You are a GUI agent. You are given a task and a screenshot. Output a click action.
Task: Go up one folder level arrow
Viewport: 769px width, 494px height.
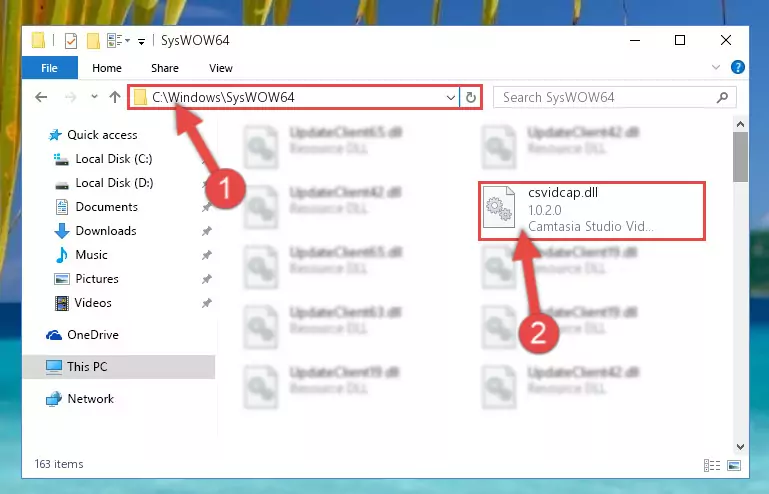(x=115, y=97)
